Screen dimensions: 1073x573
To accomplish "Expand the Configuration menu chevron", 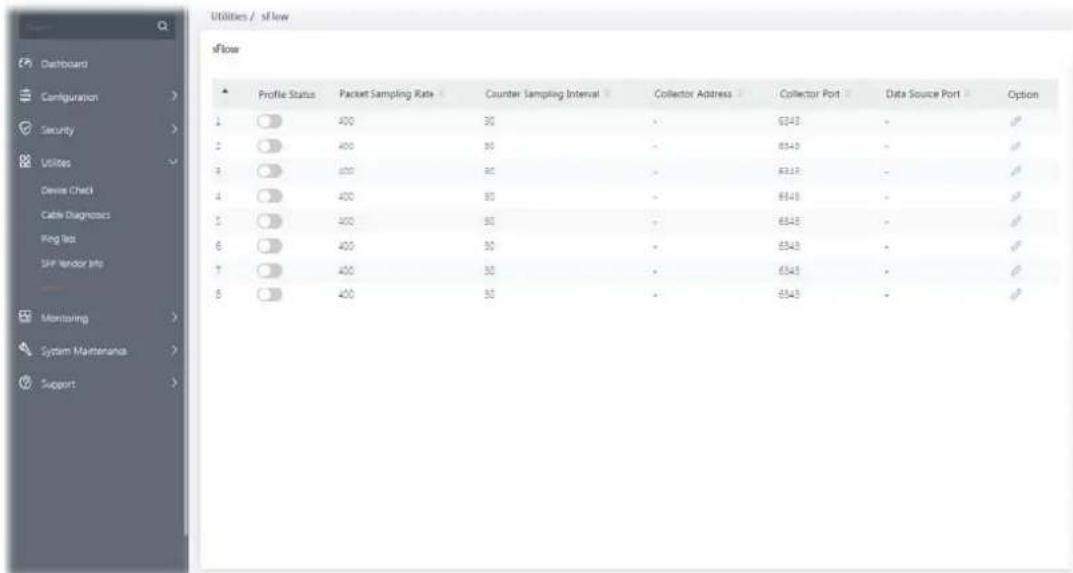I will coord(174,97).
